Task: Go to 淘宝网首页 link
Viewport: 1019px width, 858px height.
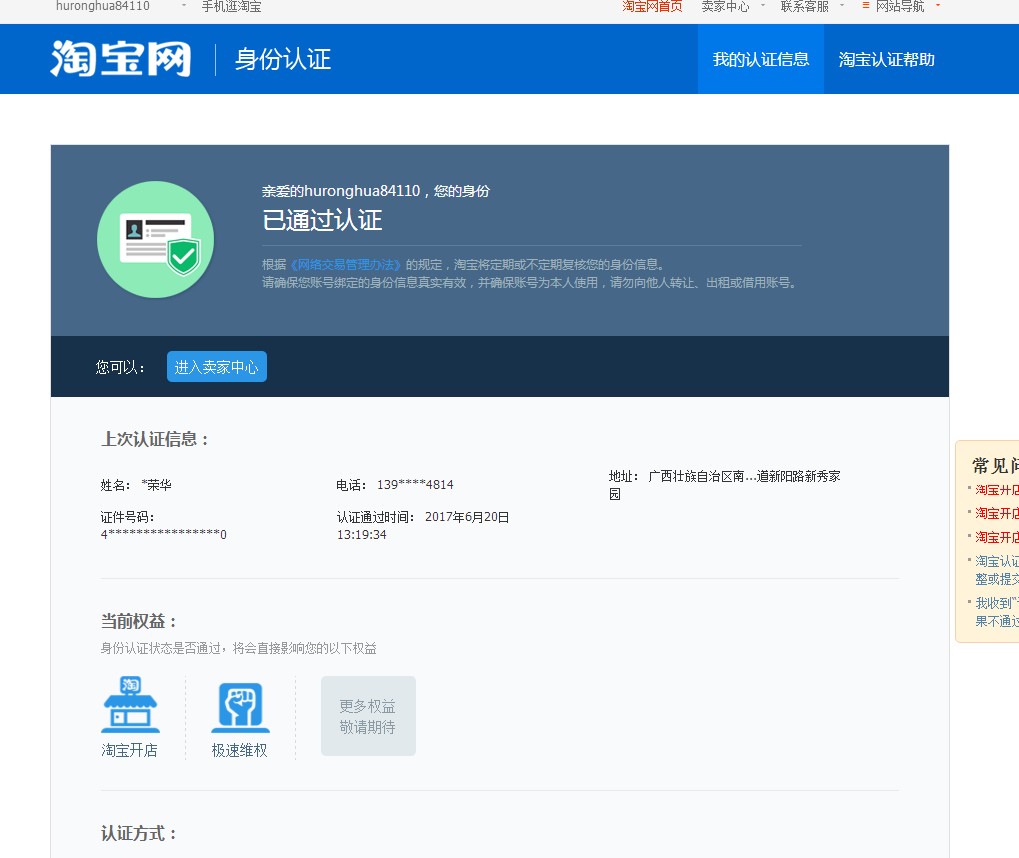Action: (x=652, y=6)
